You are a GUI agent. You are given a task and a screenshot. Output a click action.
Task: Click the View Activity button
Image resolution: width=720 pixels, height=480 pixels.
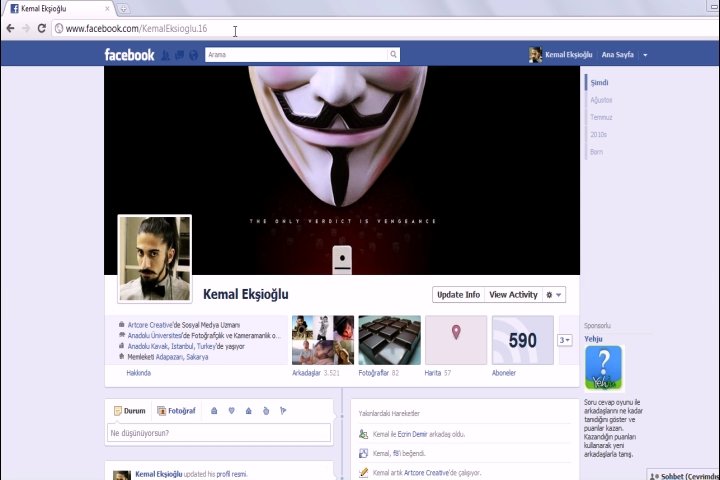coord(513,295)
